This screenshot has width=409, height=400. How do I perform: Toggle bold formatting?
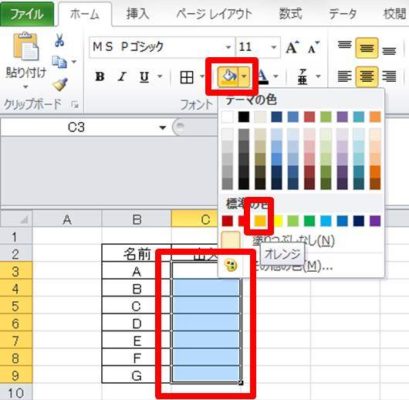[x=100, y=77]
